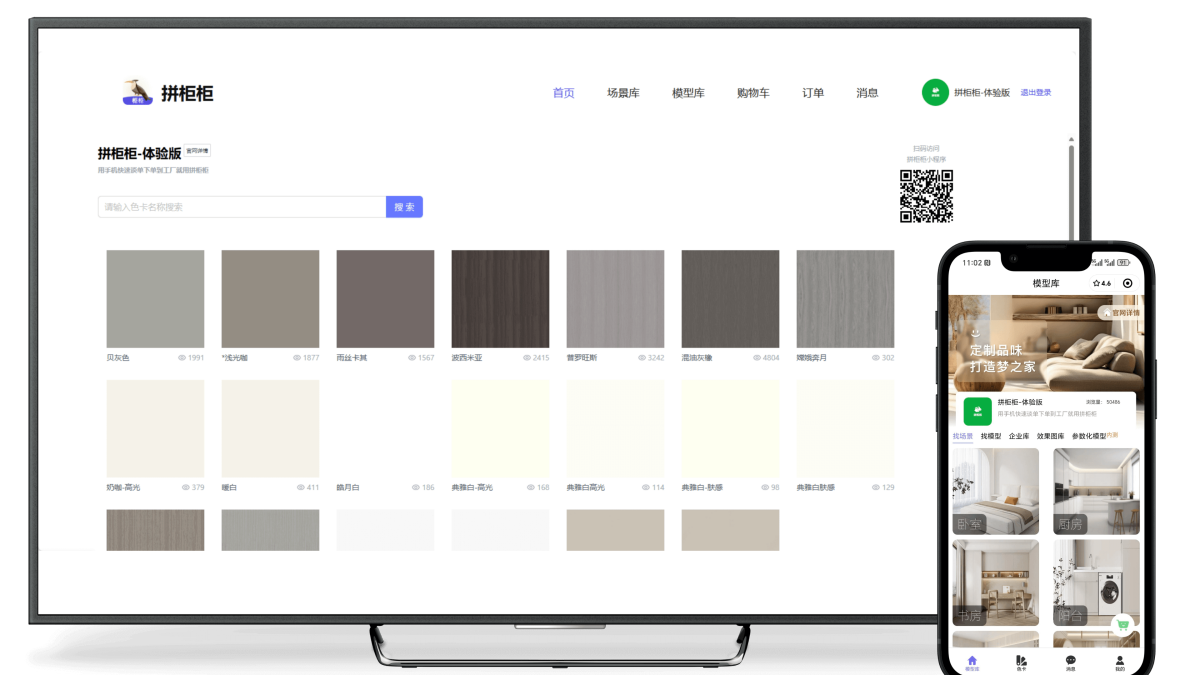1200x675 pixels.
Task: Click the green user avatar icon in header
Action: 935,92
